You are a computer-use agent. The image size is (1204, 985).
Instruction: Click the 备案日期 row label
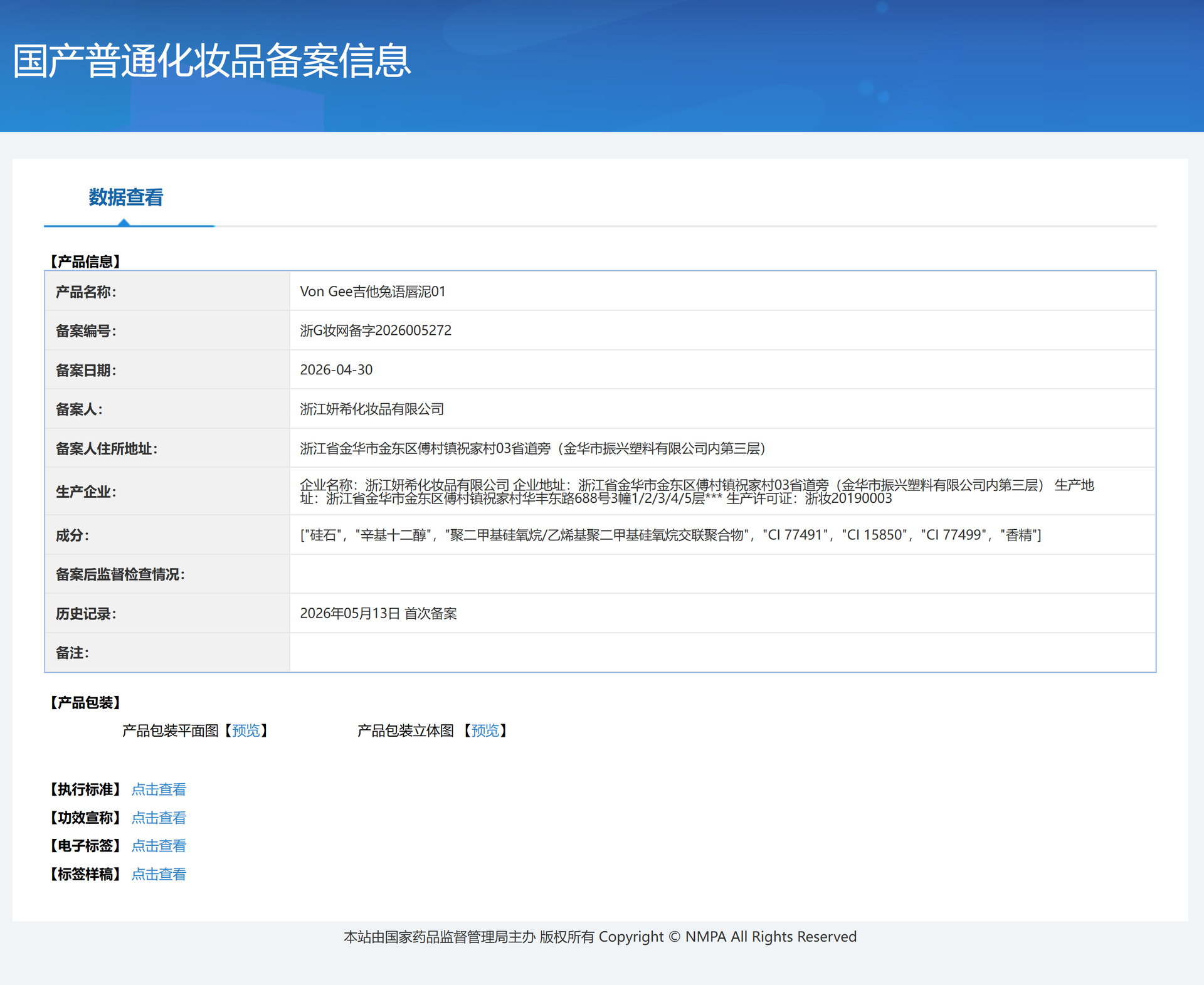tap(86, 371)
